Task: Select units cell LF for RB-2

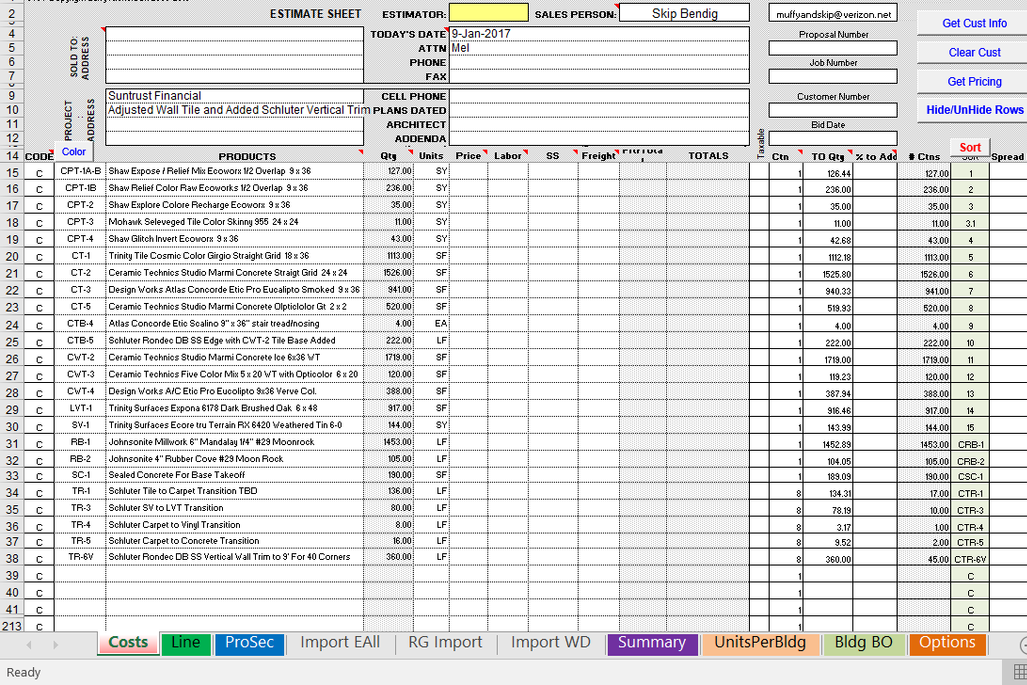Action: tap(431, 459)
